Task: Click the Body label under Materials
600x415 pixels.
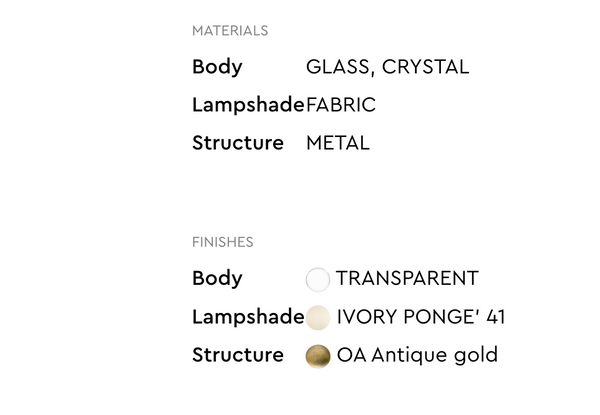Action: (217, 68)
